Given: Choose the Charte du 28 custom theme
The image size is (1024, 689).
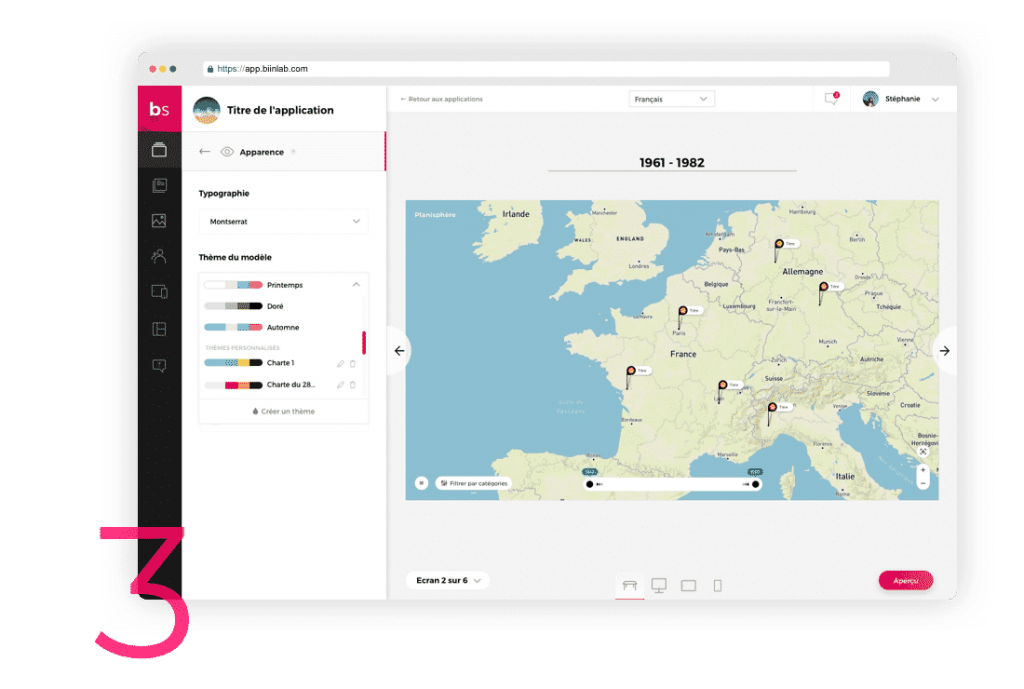Looking at the screenshot, I should [x=260, y=385].
